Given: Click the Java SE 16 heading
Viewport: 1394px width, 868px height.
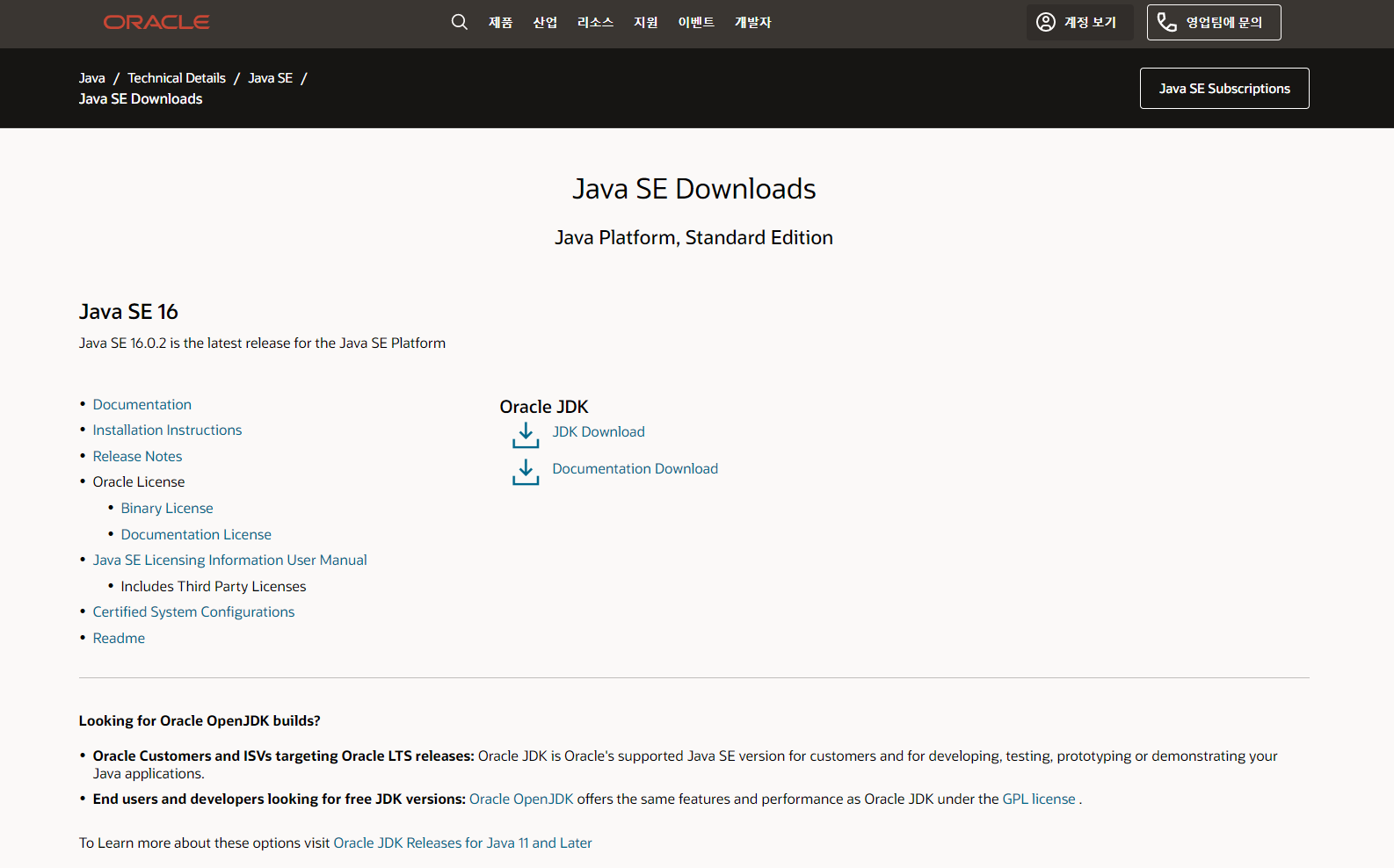Looking at the screenshot, I should 128,312.
